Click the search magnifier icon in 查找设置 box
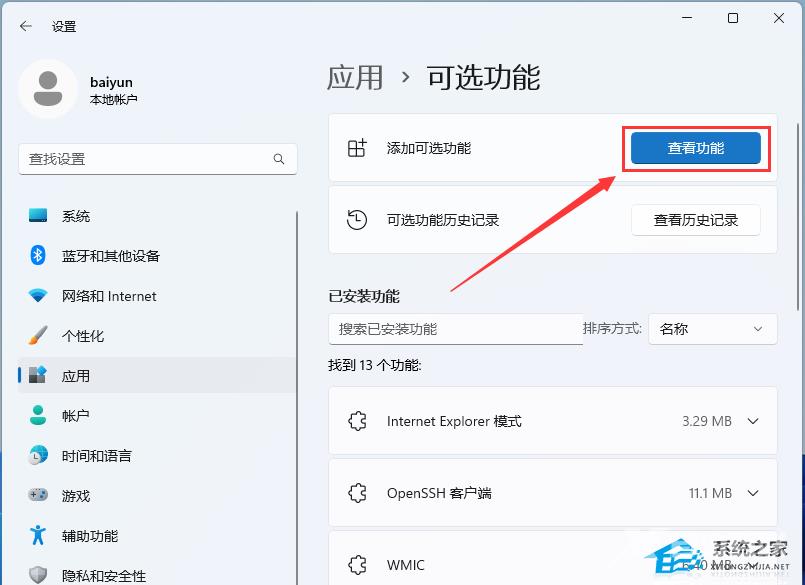 pyautogui.click(x=279, y=159)
